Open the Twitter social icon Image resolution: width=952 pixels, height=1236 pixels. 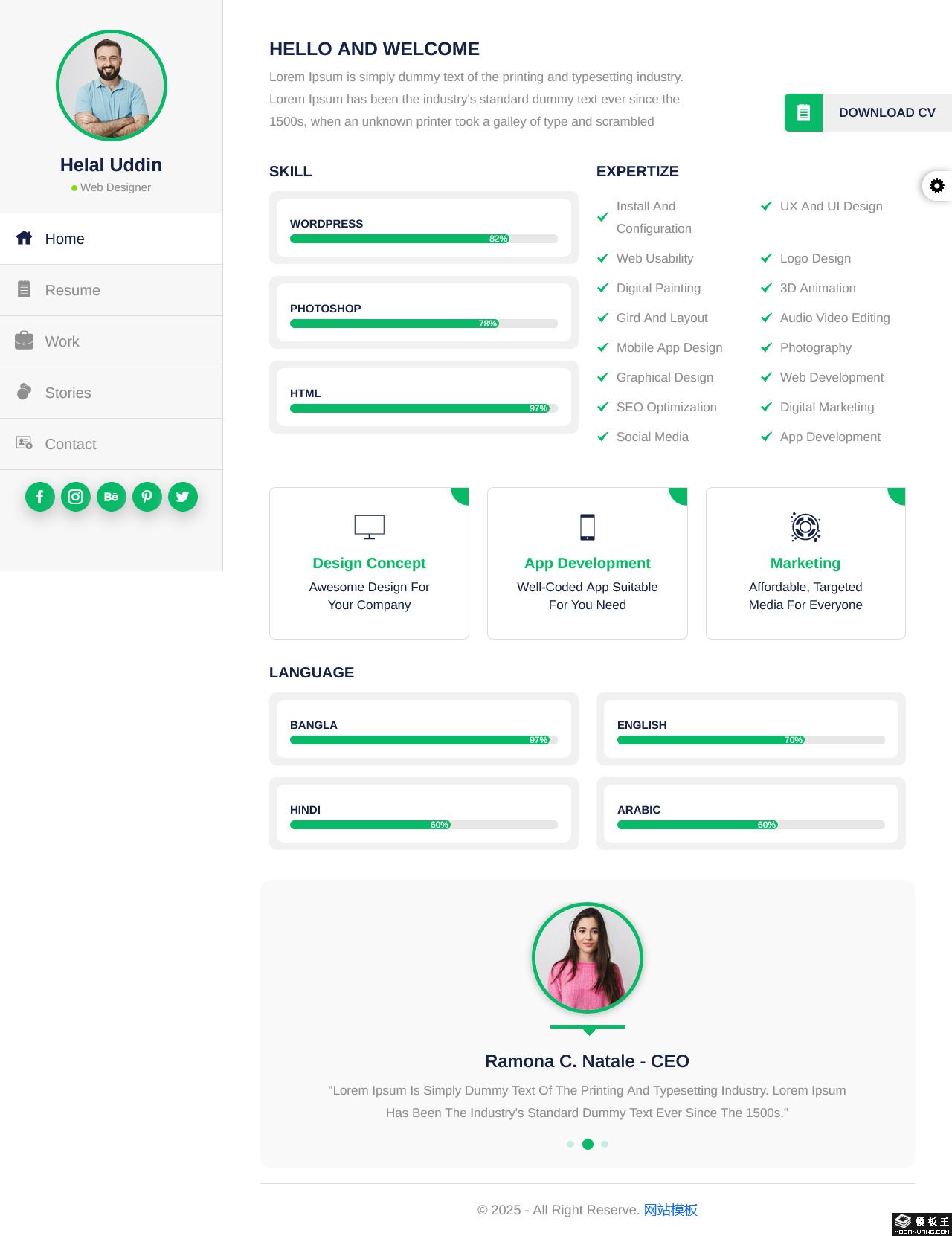point(183,497)
